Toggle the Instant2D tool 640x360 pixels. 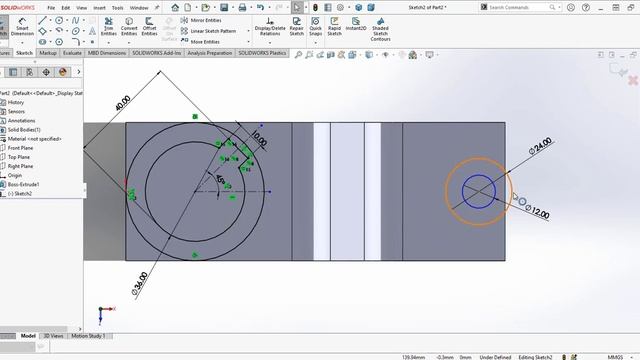tap(356, 24)
